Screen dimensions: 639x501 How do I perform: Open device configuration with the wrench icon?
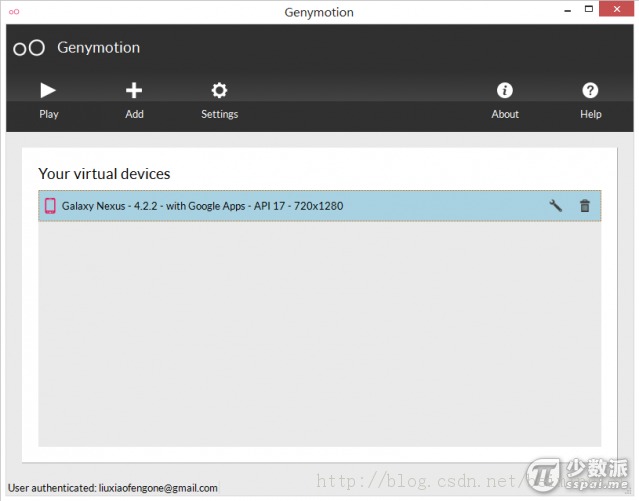(x=555, y=206)
